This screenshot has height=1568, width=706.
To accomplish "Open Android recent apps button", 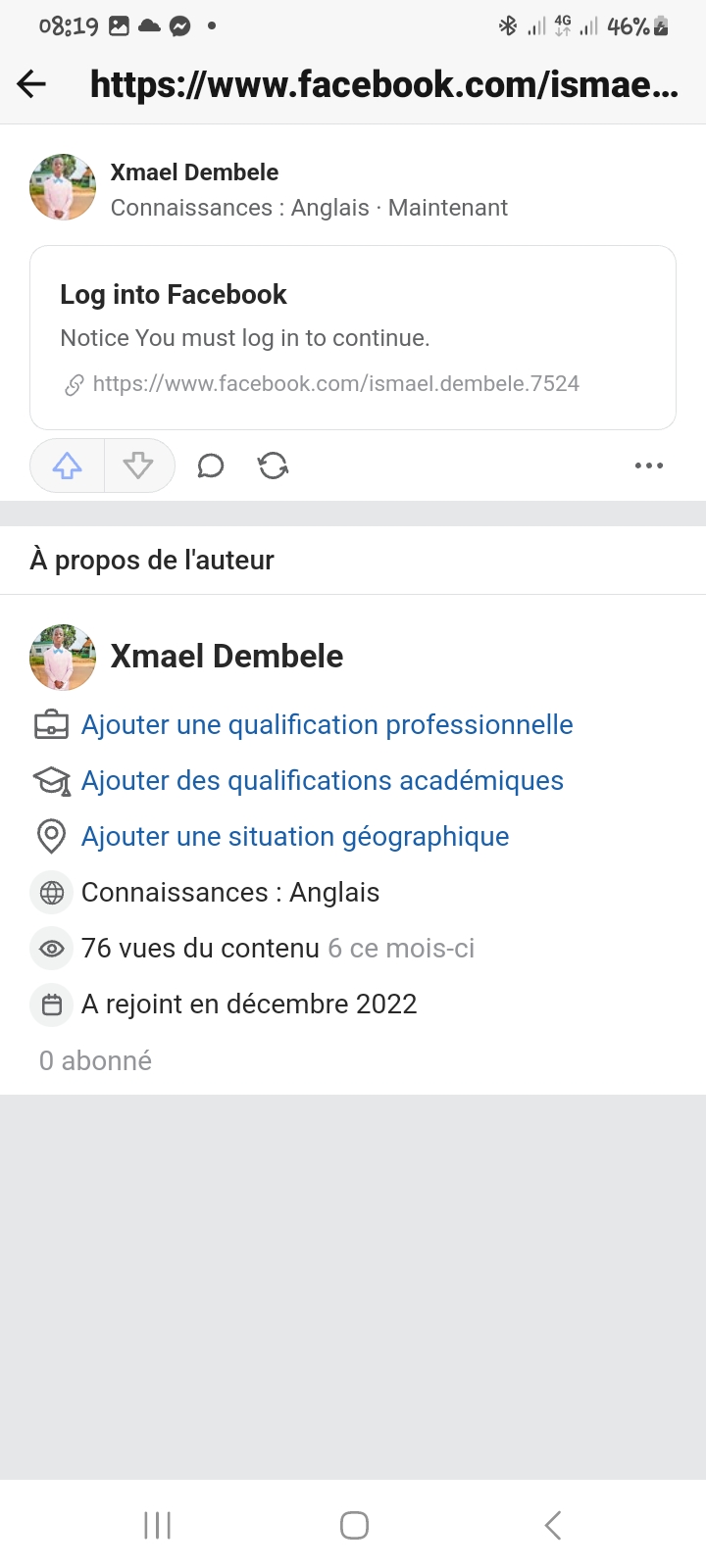I will click(157, 1525).
